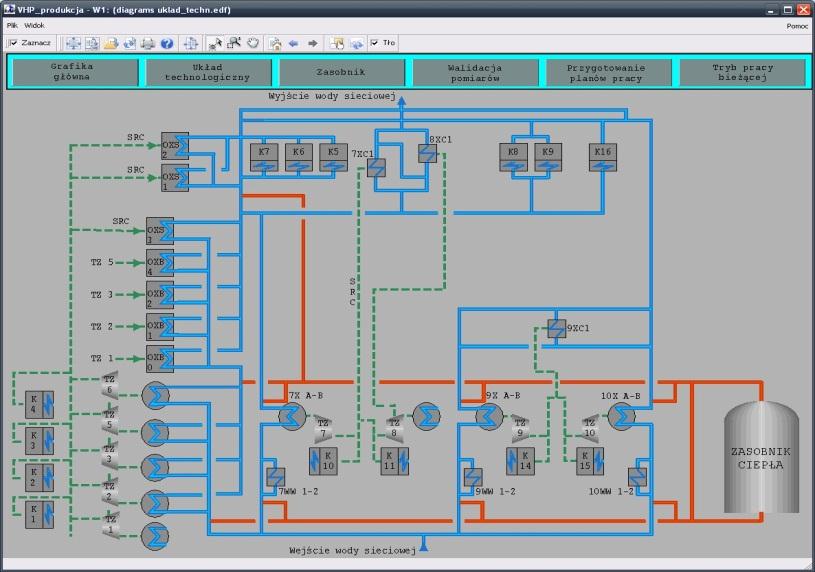
Task: Click the 9XC1 heat exchanger symbol
Action: coord(557,329)
